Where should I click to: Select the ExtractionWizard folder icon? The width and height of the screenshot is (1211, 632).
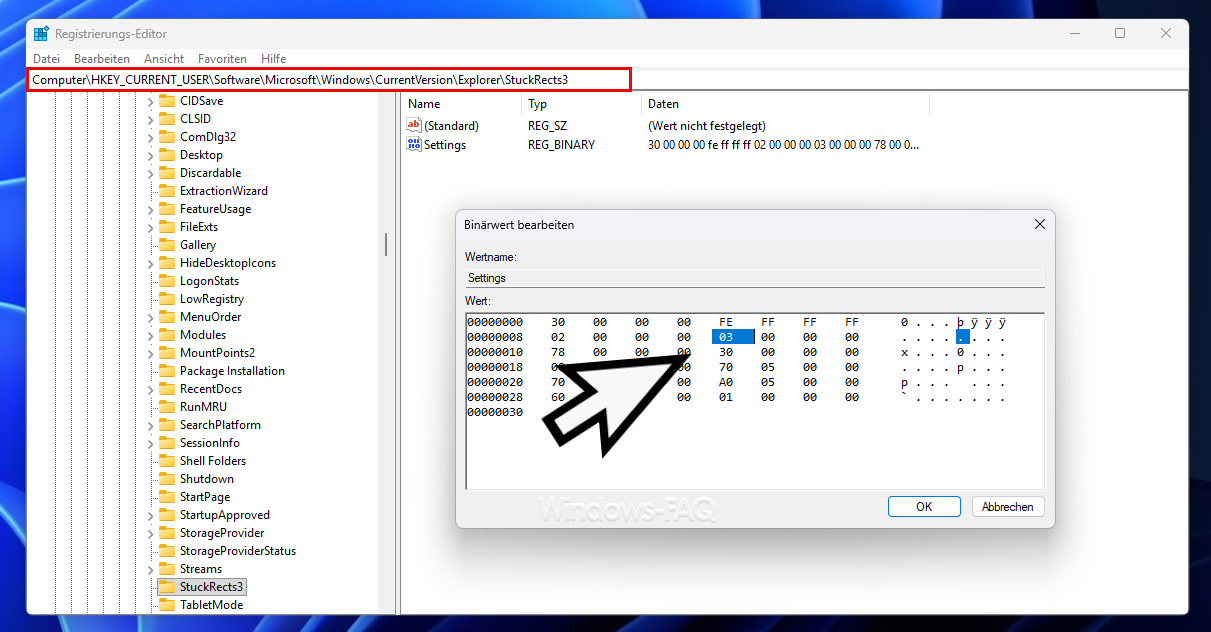[x=167, y=191]
